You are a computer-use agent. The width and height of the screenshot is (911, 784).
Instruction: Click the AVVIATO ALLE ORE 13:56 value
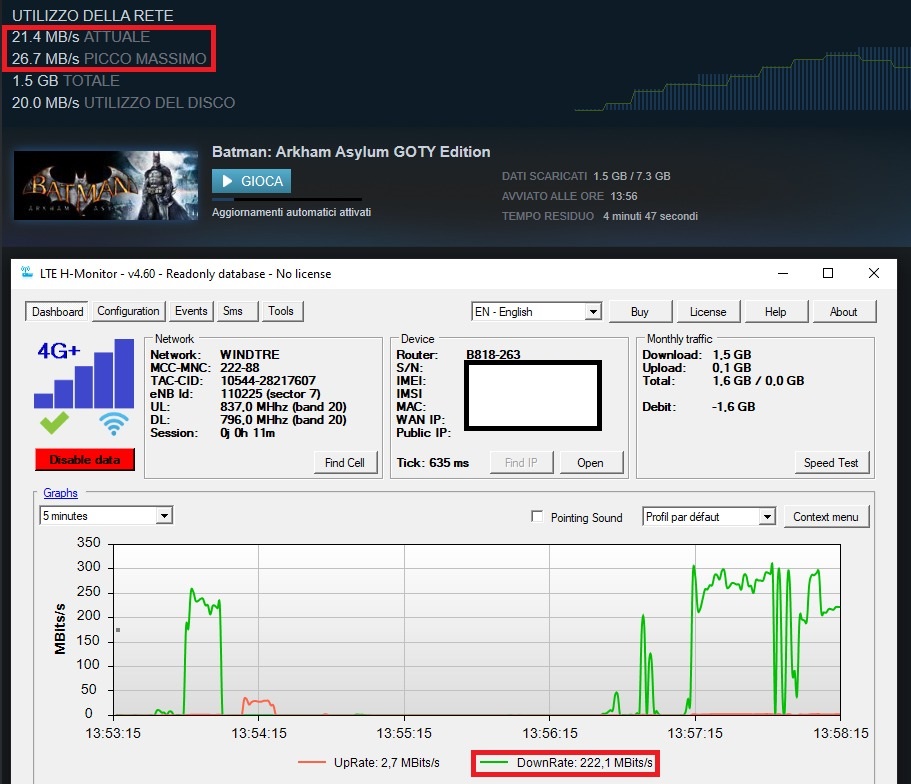624,196
